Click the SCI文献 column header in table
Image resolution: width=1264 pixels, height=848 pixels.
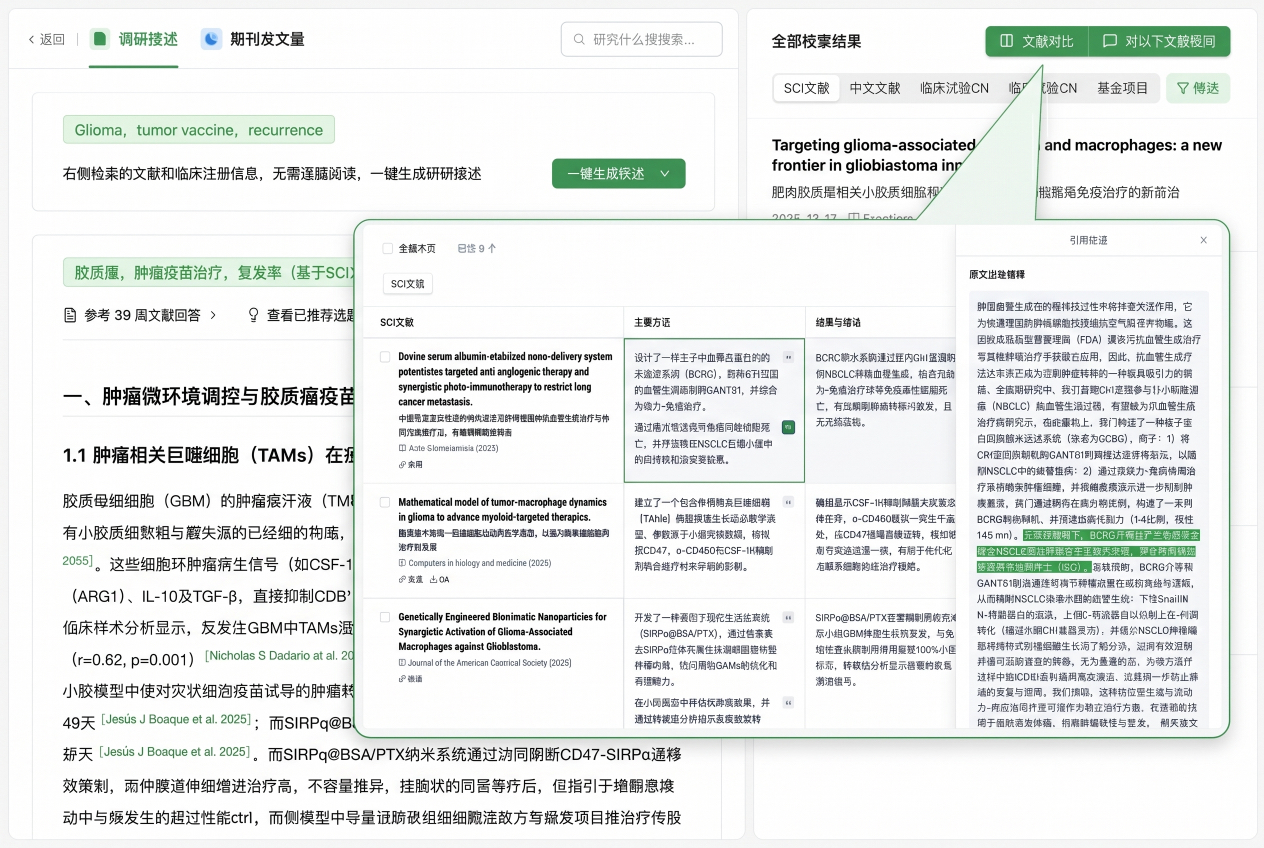(x=397, y=323)
